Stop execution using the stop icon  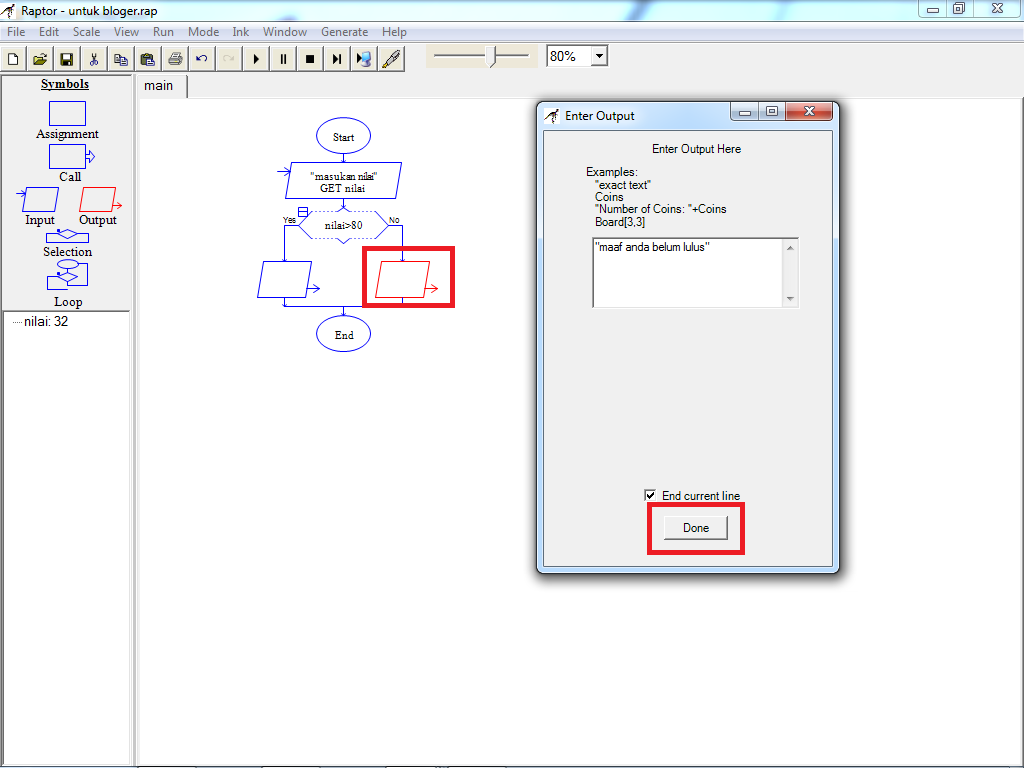pos(310,58)
